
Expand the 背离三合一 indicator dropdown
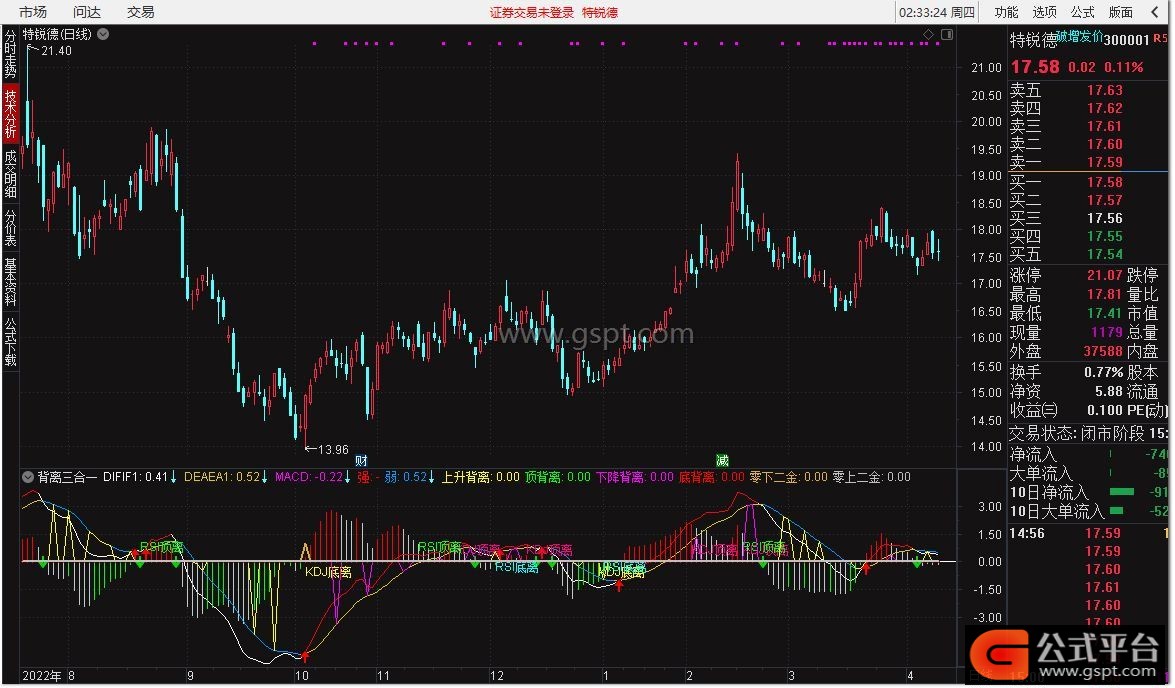[28, 477]
